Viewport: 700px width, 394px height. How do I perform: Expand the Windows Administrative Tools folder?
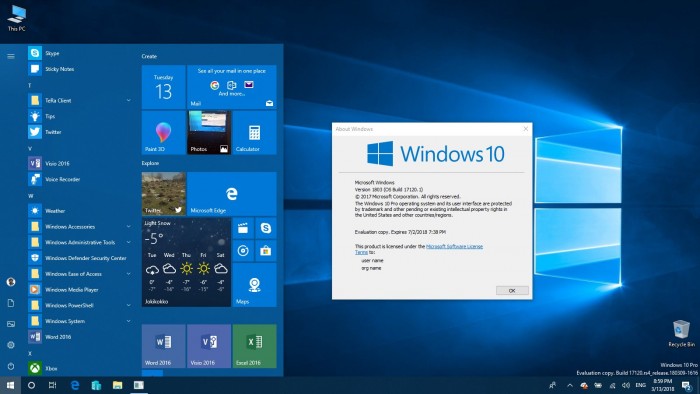[80, 242]
